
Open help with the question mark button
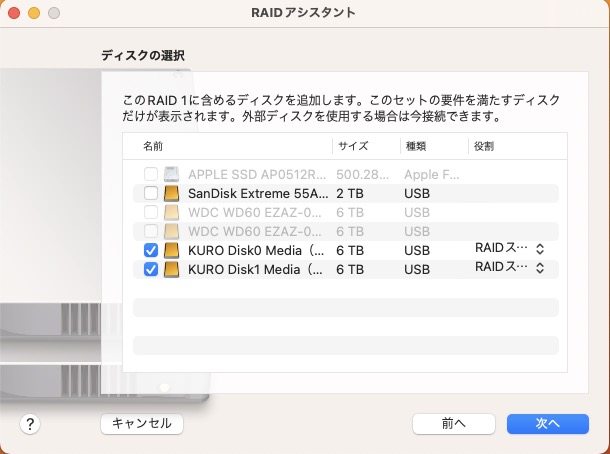tap(31, 424)
